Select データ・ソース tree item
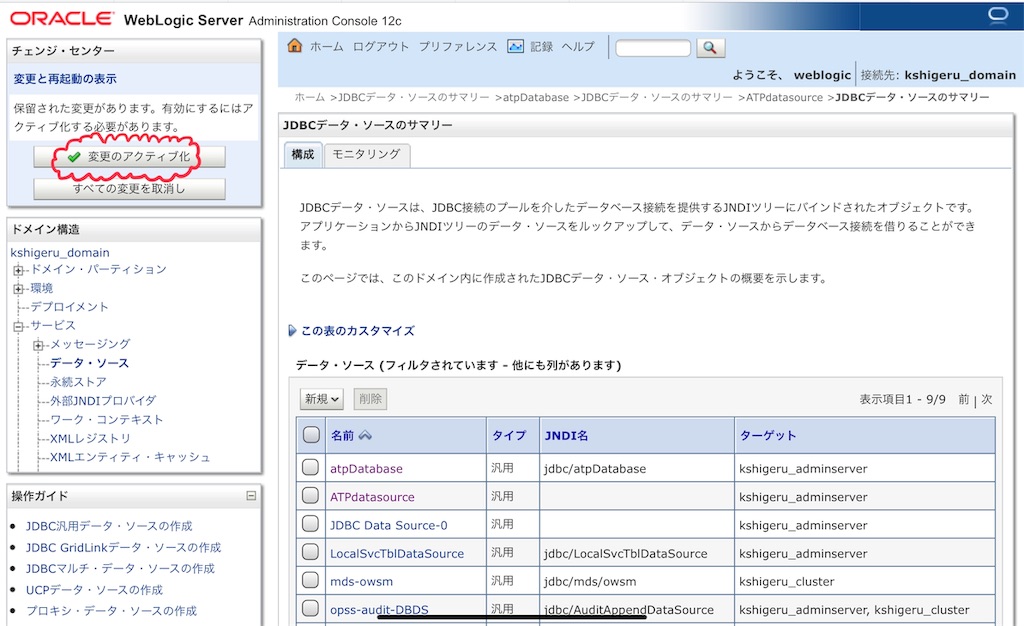 point(89,363)
